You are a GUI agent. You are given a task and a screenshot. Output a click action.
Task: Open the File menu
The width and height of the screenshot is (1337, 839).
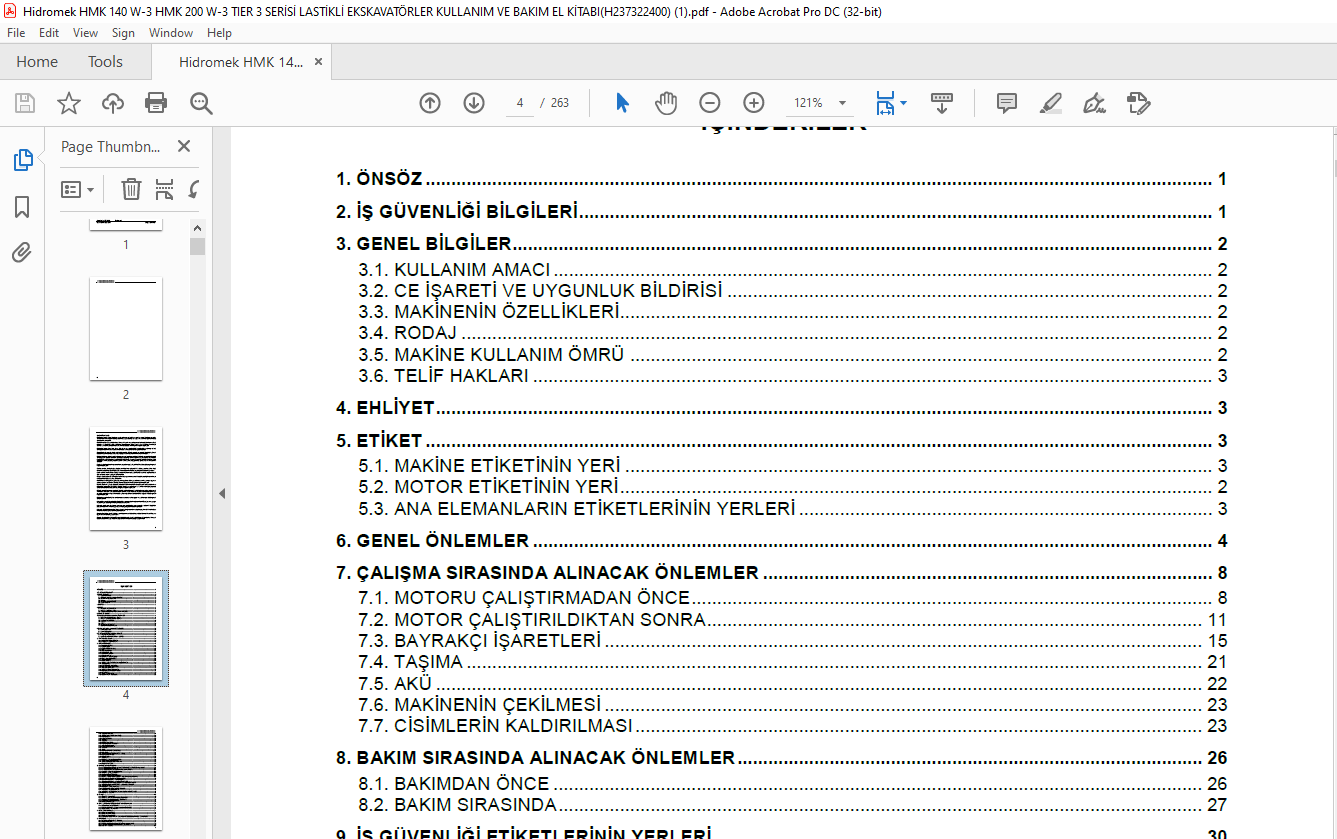click(16, 33)
